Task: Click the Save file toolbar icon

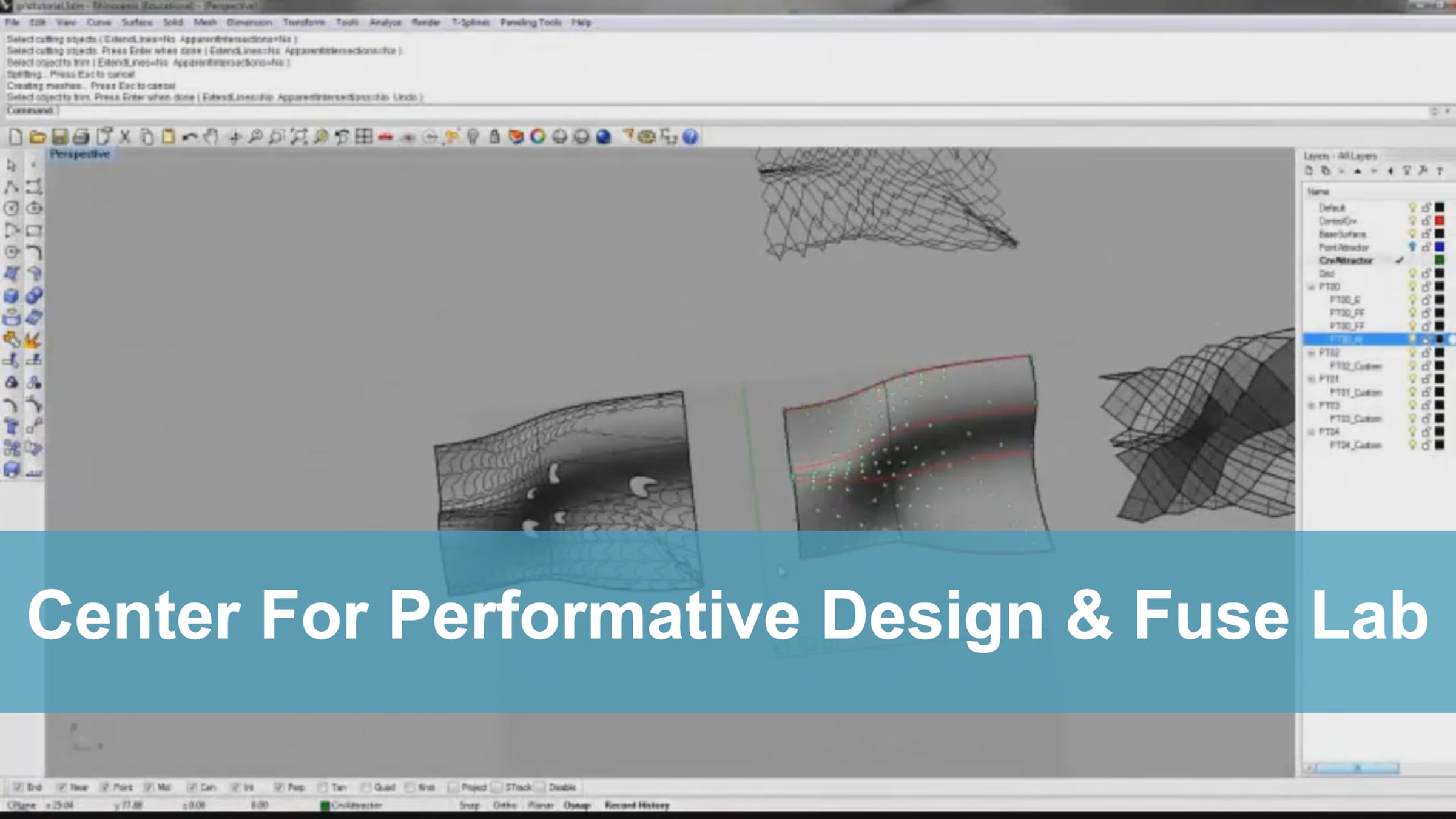Action: 59,136
